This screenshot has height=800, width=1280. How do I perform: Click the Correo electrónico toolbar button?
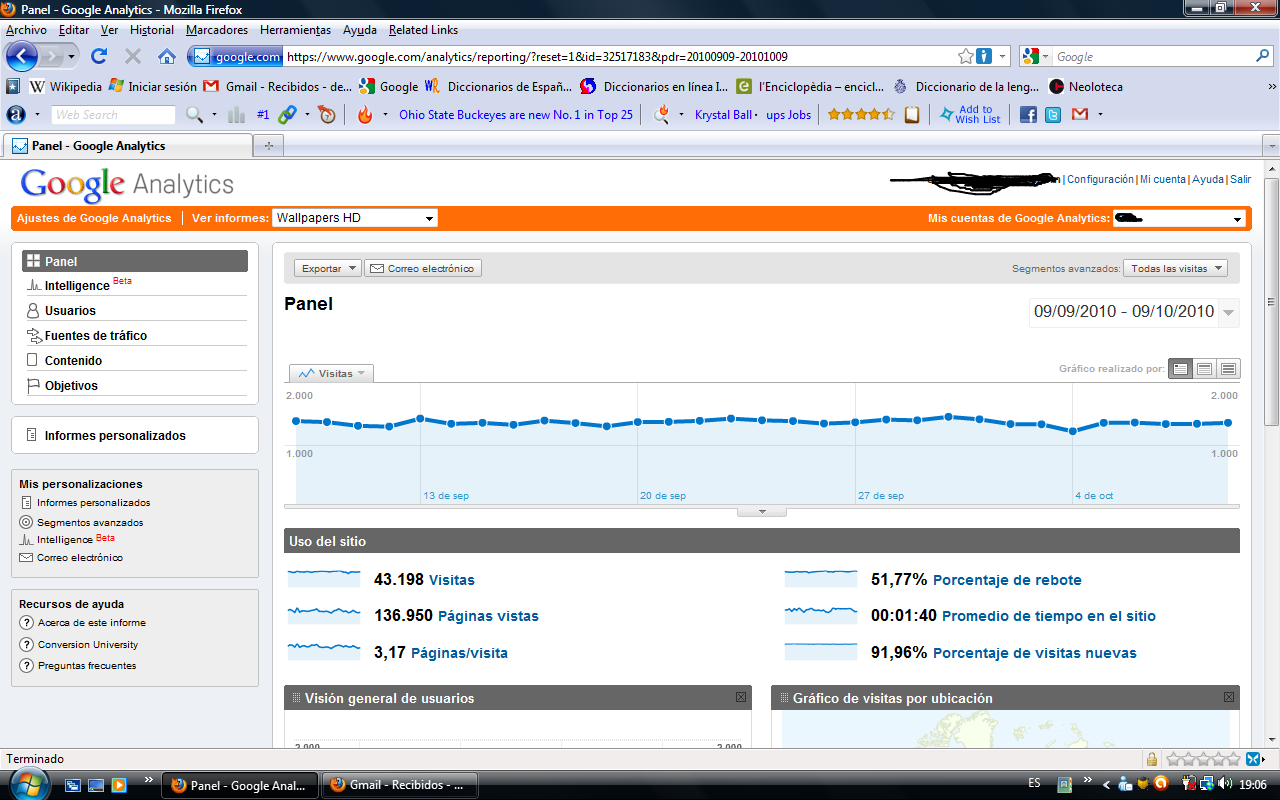[x=423, y=268]
